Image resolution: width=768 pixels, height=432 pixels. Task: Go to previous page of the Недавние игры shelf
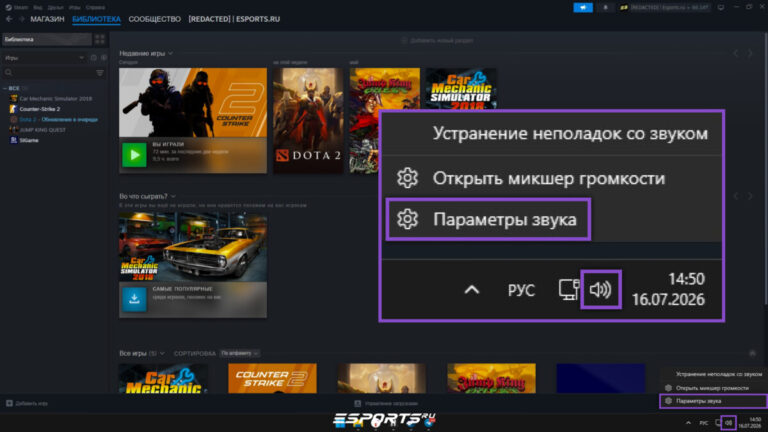pos(736,53)
